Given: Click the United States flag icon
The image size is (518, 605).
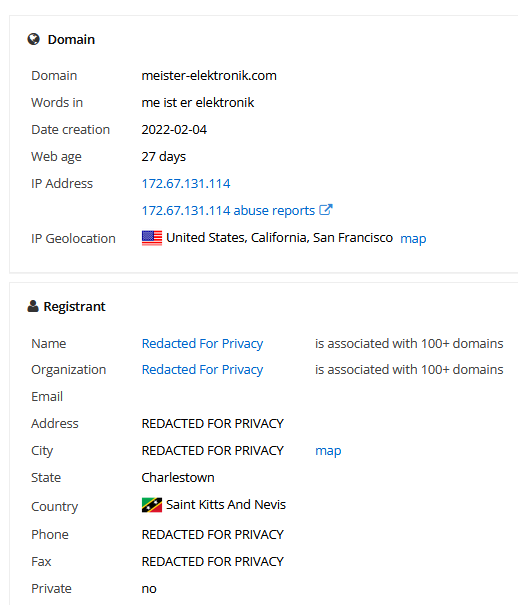Looking at the screenshot, I should coord(152,238).
